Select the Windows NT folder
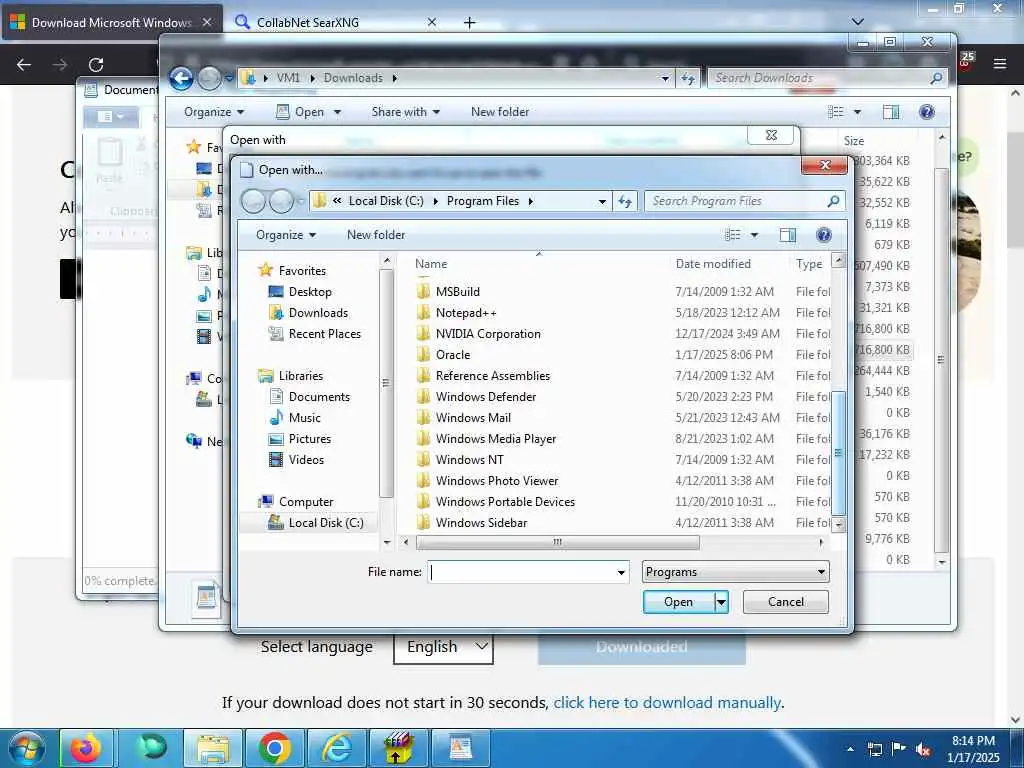Screen dimensions: 1024x768 (x=470, y=459)
